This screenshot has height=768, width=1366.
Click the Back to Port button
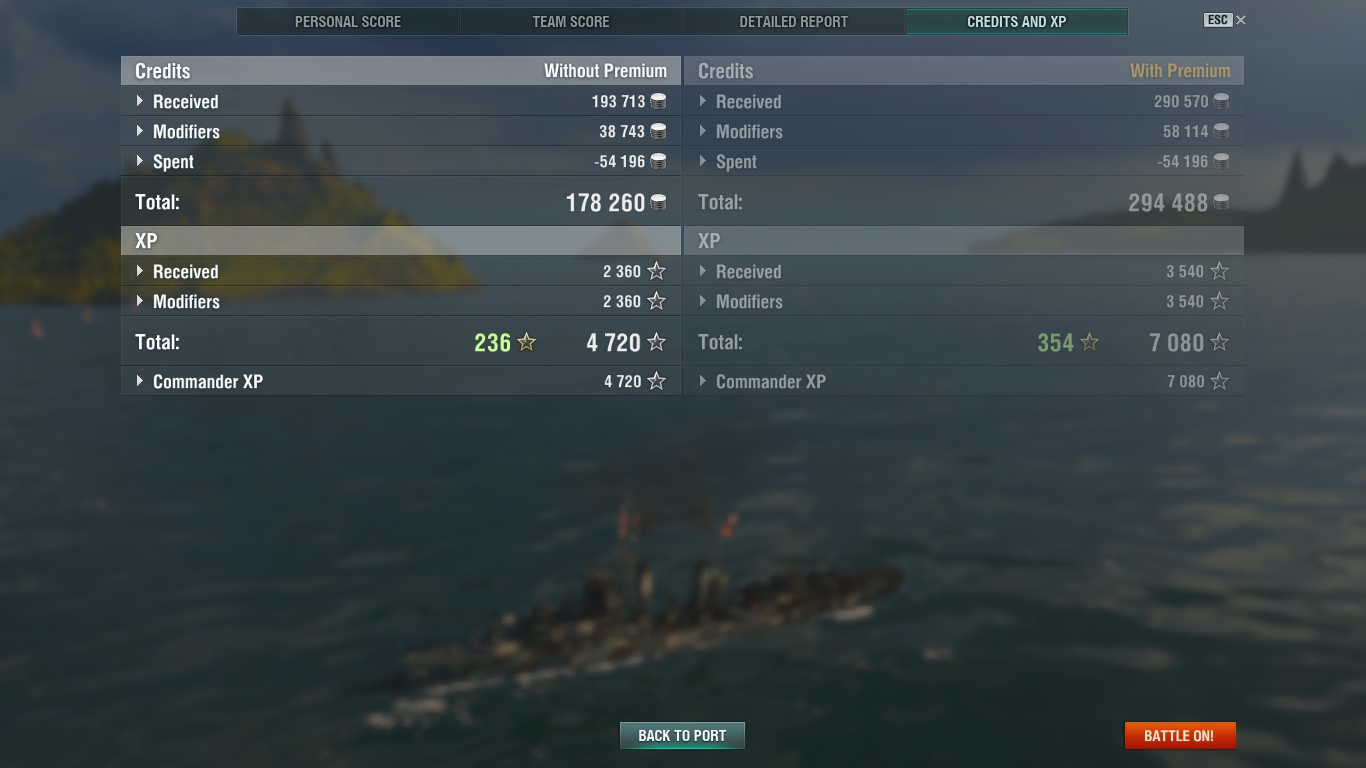(x=682, y=735)
